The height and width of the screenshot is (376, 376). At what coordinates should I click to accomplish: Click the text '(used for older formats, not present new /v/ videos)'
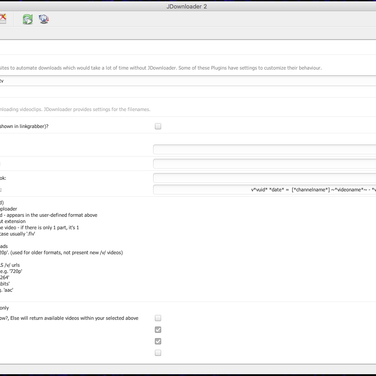tap(66, 253)
